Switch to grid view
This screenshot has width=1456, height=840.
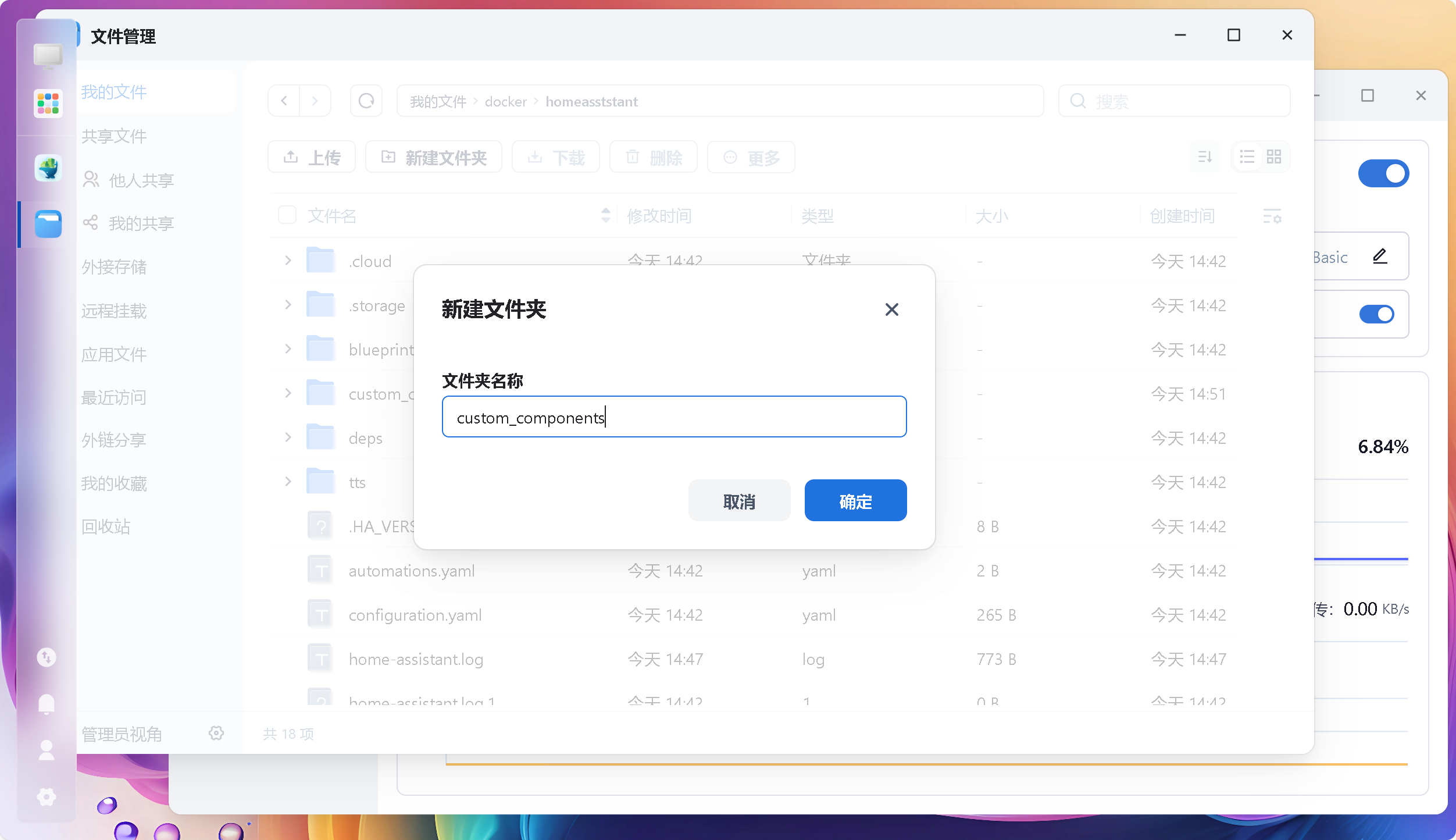[x=1274, y=156]
